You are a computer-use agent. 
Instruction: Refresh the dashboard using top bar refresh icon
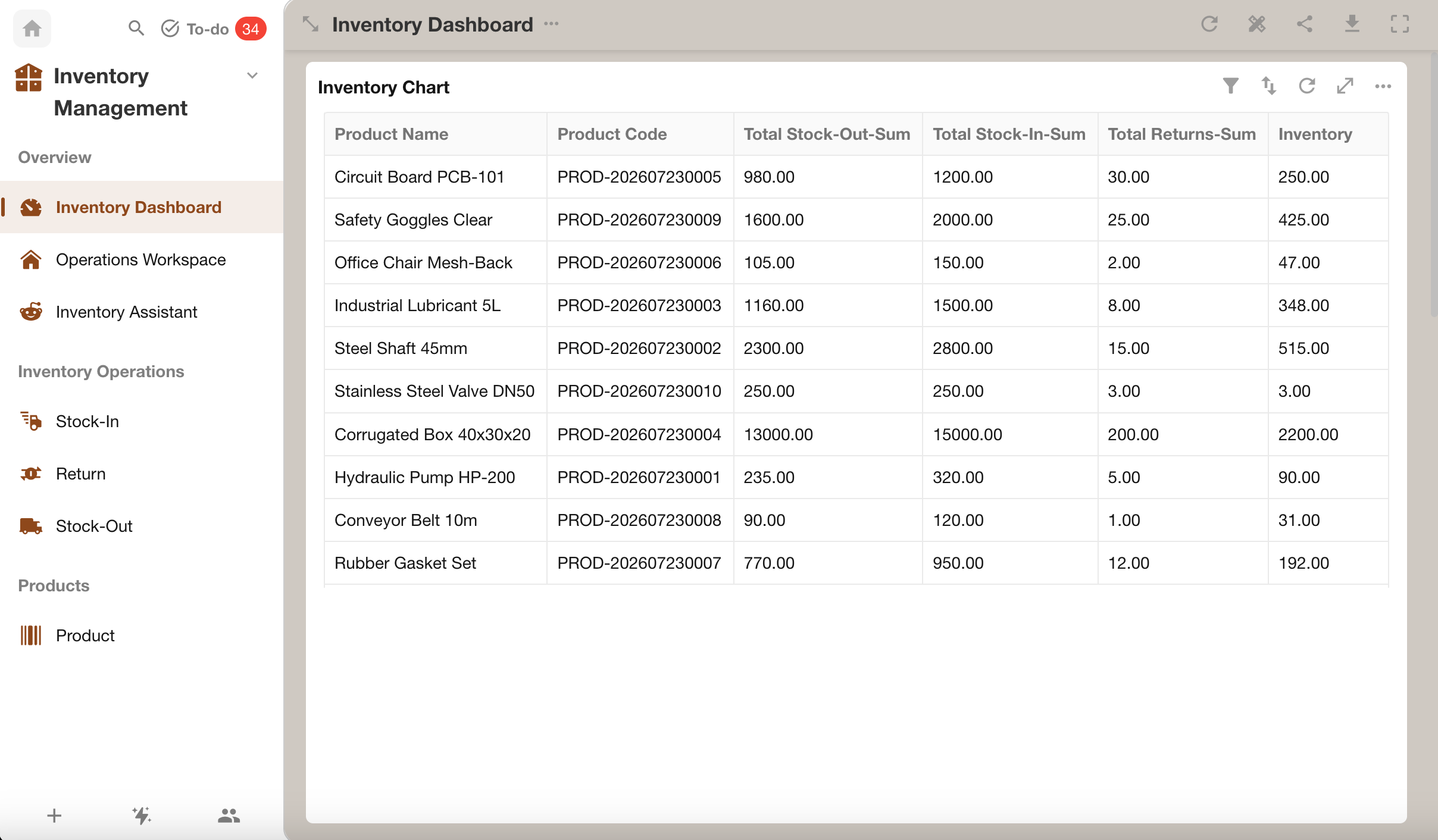coord(1209,24)
